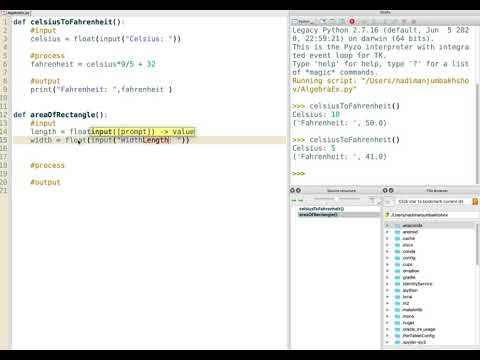The image size is (480, 360).
Task: Click the Running script path in shell
Action: (381, 85)
